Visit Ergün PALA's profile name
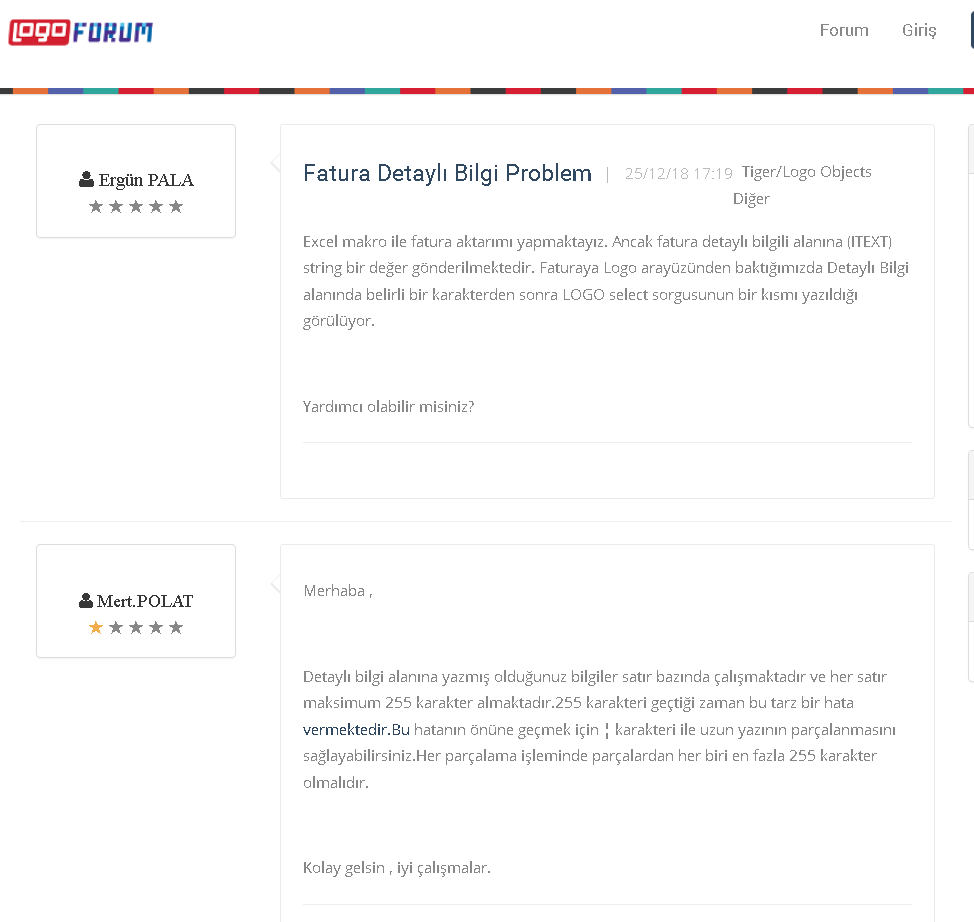The height and width of the screenshot is (922, 974). tap(146, 181)
